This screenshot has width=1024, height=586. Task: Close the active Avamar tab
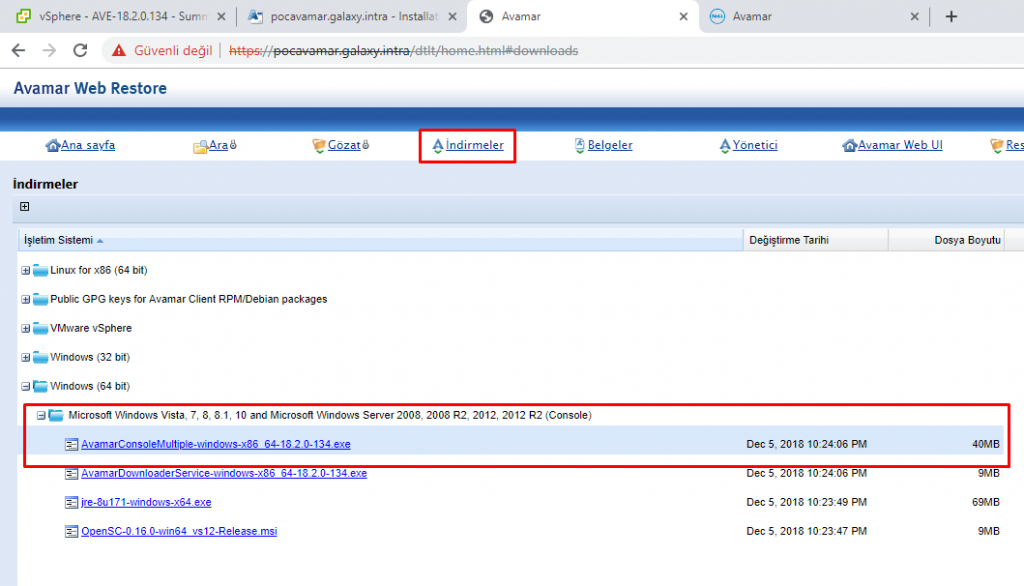pyautogui.click(x=683, y=16)
